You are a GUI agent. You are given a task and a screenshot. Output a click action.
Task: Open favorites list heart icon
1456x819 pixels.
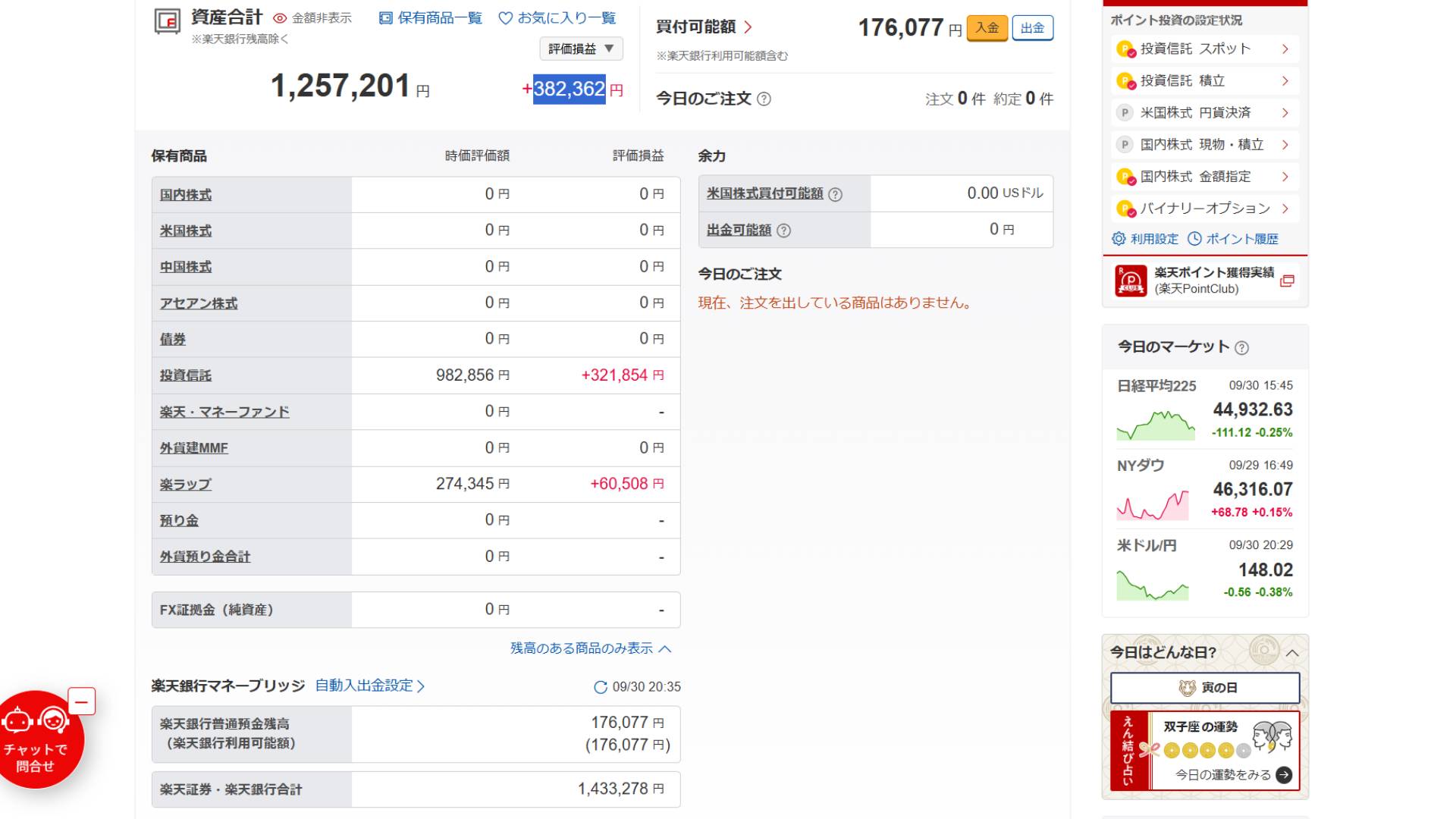(506, 18)
